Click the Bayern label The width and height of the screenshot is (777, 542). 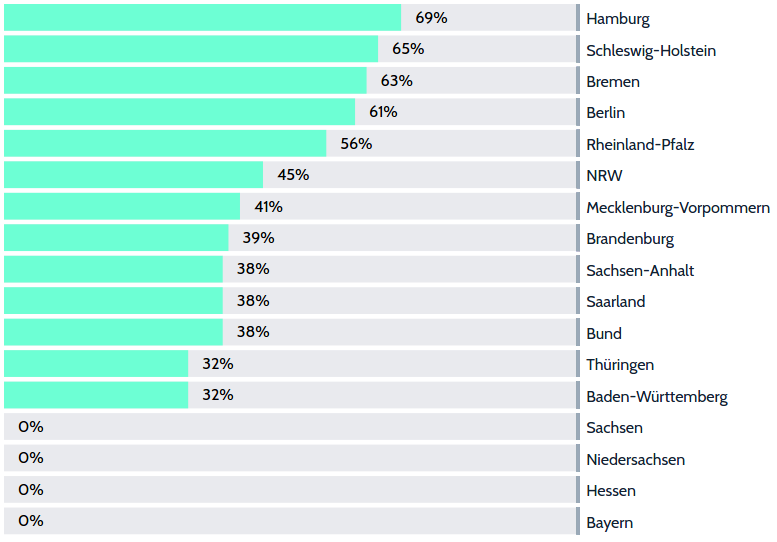pyautogui.click(x=610, y=522)
